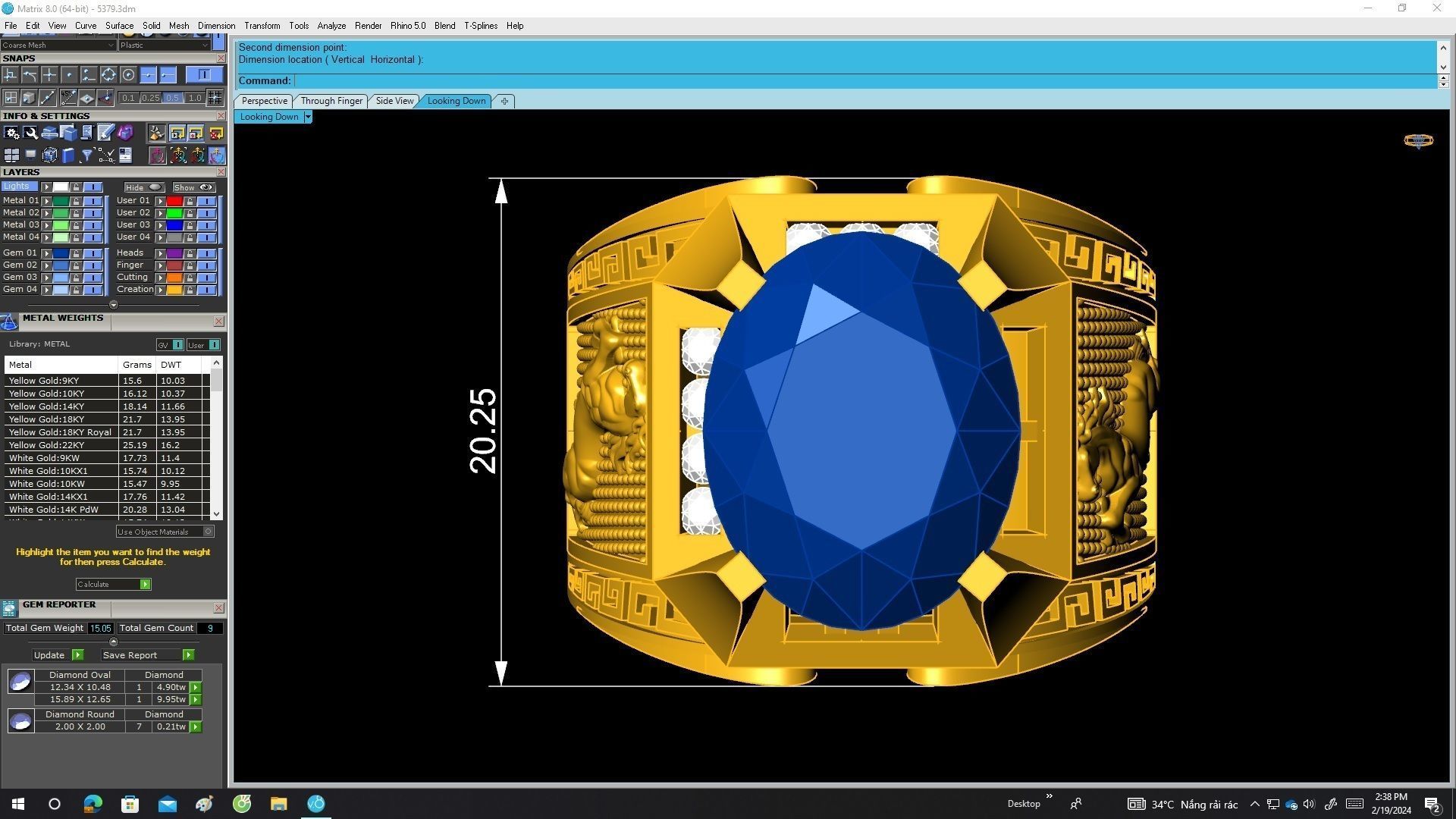Open File Explorer from the taskbar
The width and height of the screenshot is (1456, 819).
click(279, 804)
